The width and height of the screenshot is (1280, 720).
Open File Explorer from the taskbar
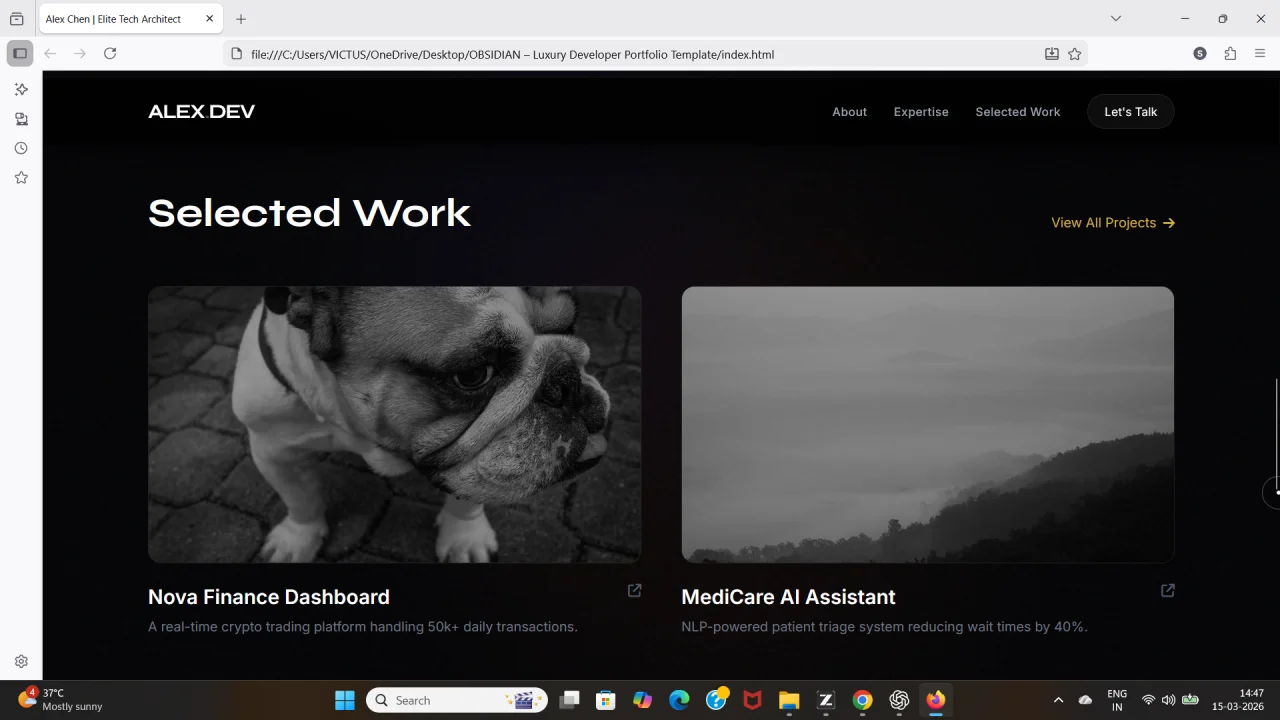(789, 700)
